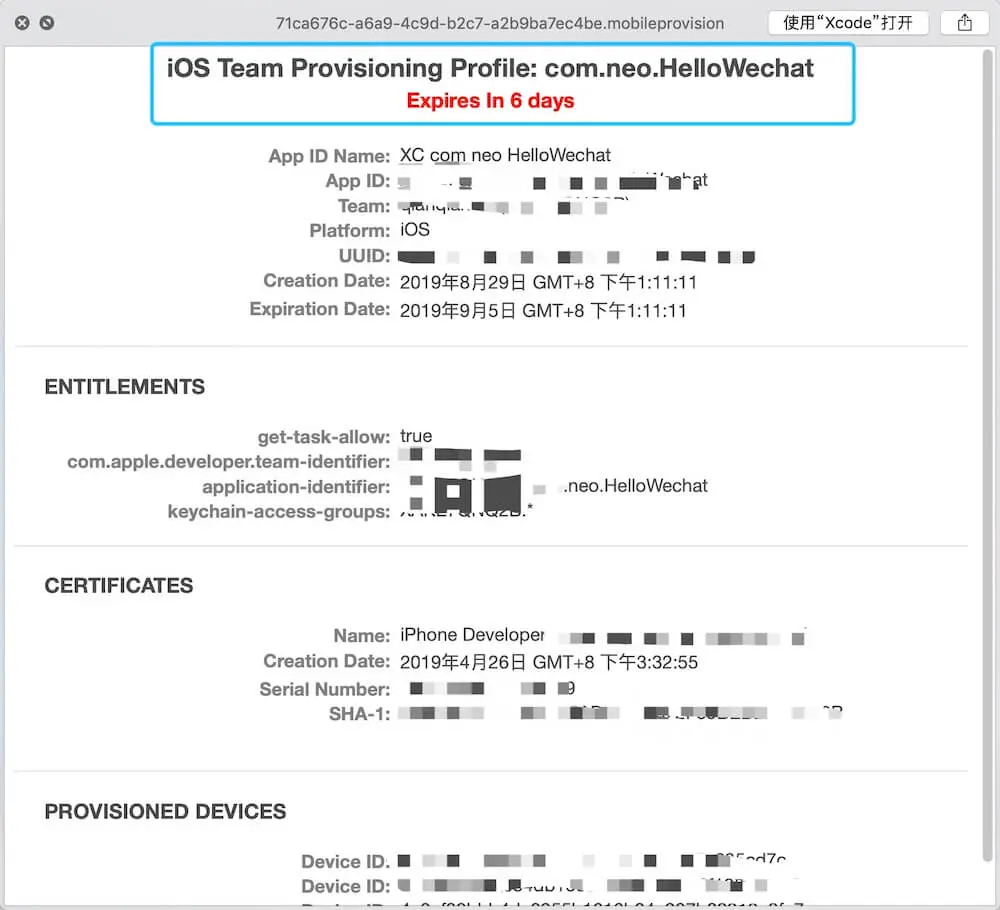This screenshot has height=910, width=1000.
Task: Click the get-task-allow value true
Action: pyautogui.click(x=416, y=436)
